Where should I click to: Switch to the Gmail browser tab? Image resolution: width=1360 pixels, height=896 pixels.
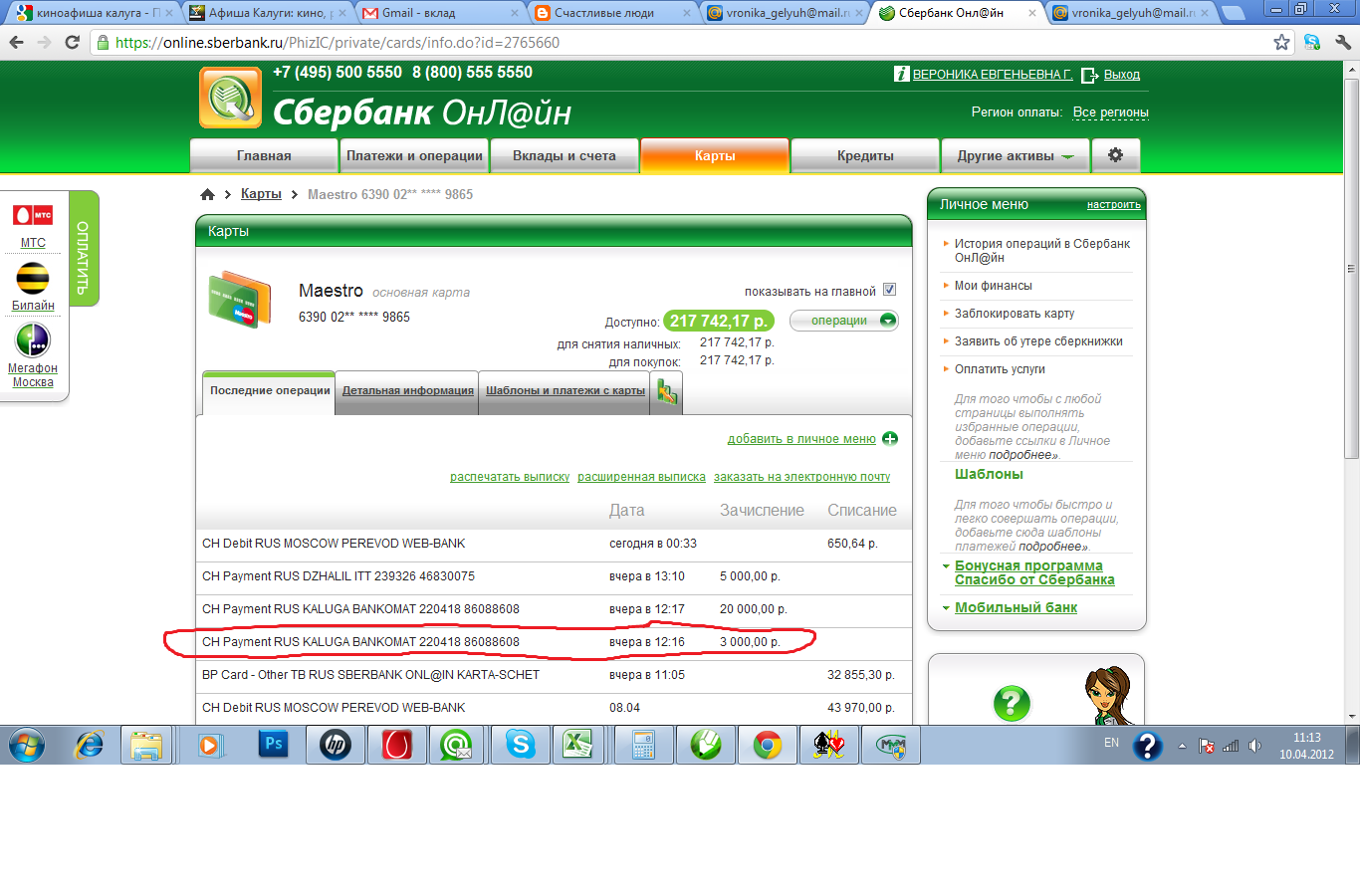tap(438, 13)
